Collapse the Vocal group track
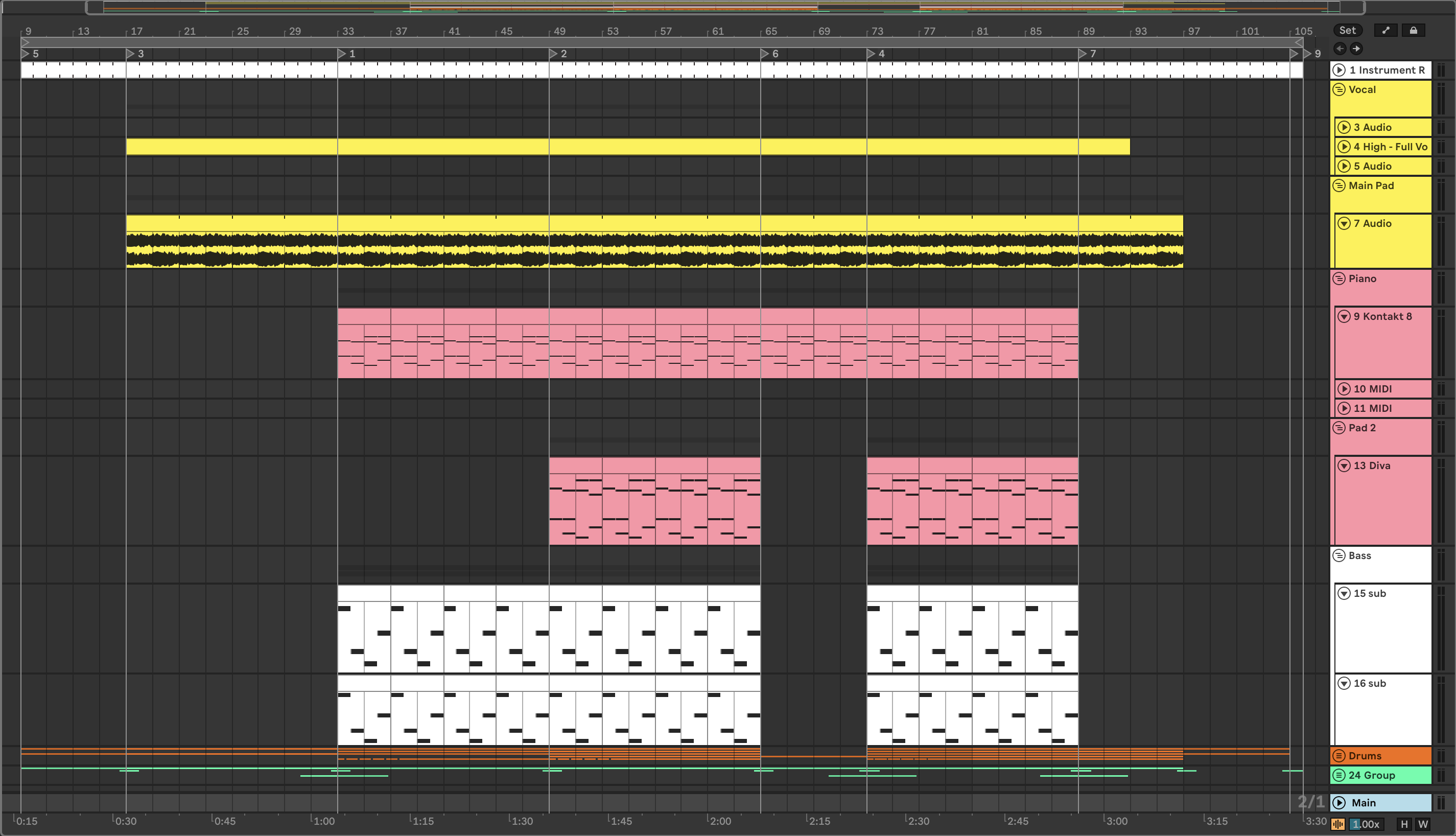This screenshot has width=1456, height=836. pos(1339,89)
